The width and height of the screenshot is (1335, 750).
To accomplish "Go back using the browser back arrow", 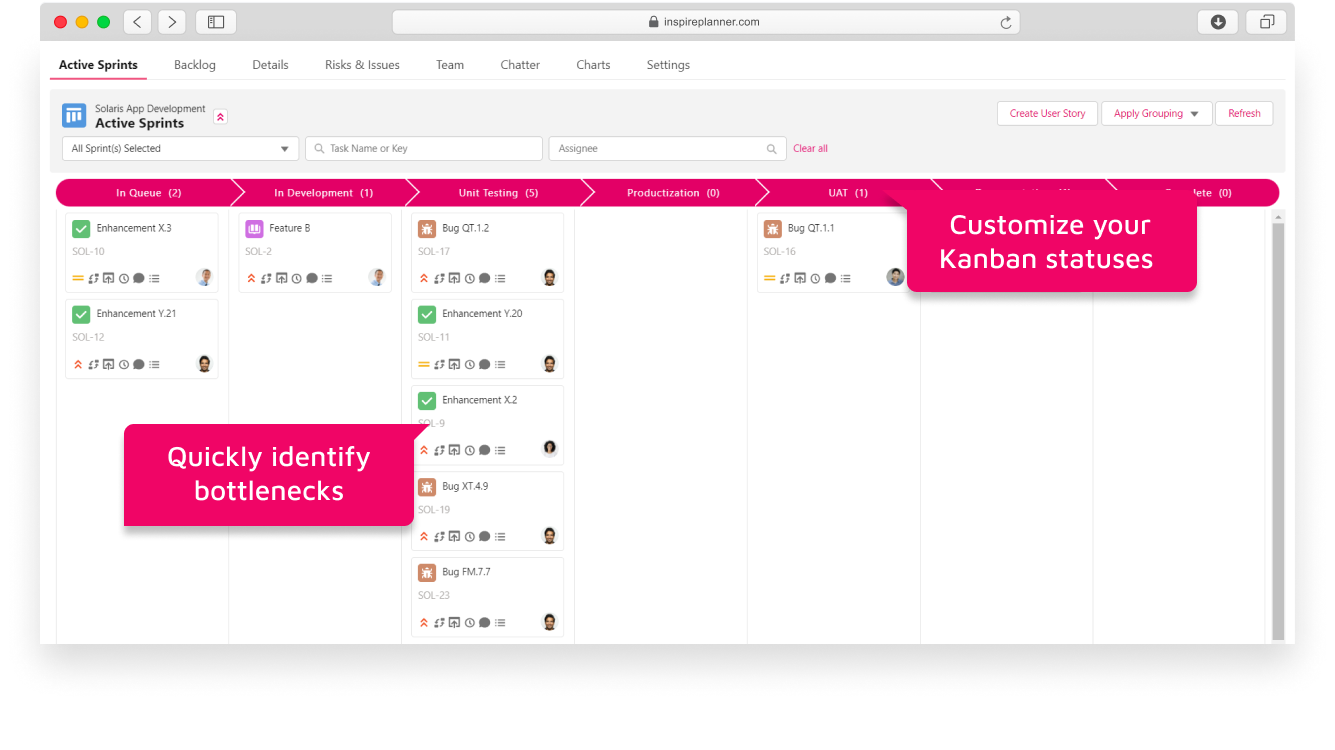I will click(x=138, y=21).
